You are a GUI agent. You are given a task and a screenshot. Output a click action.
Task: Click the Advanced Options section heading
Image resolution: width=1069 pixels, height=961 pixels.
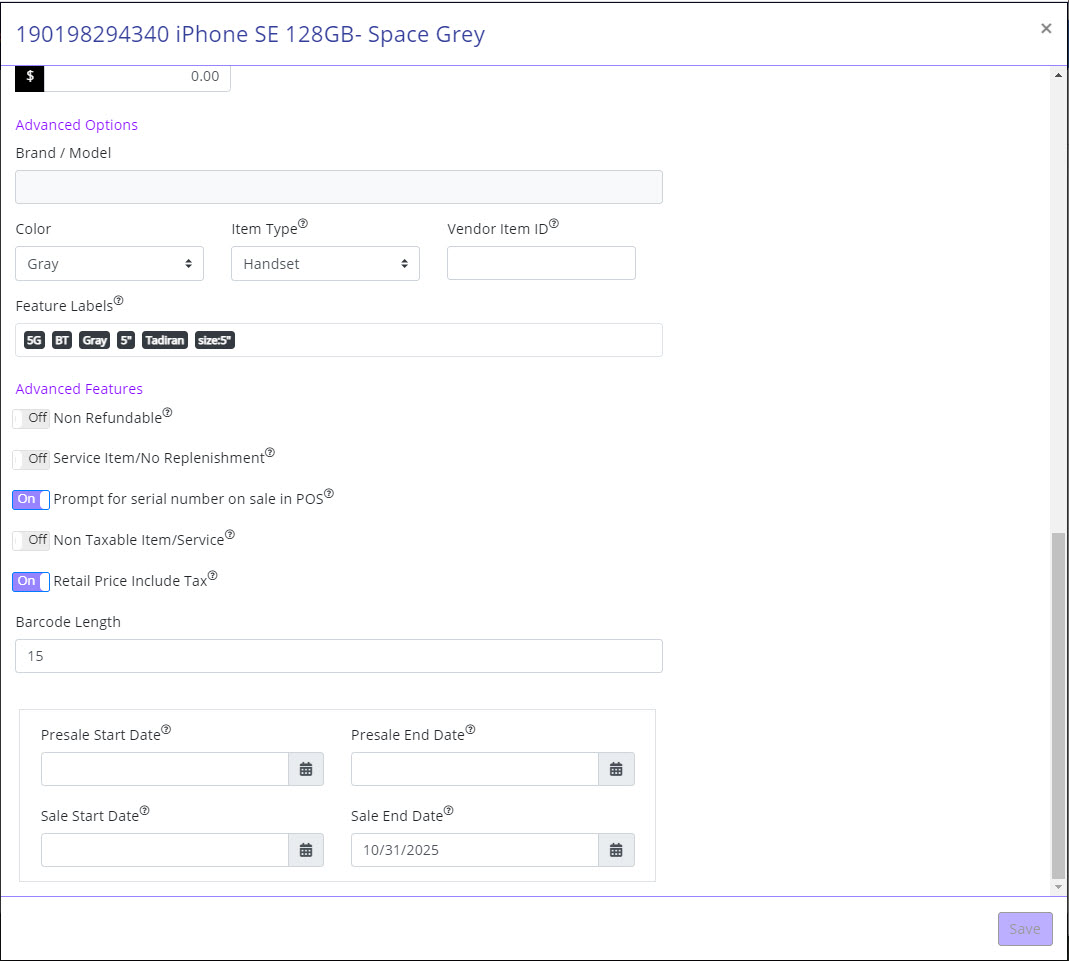tap(76, 125)
